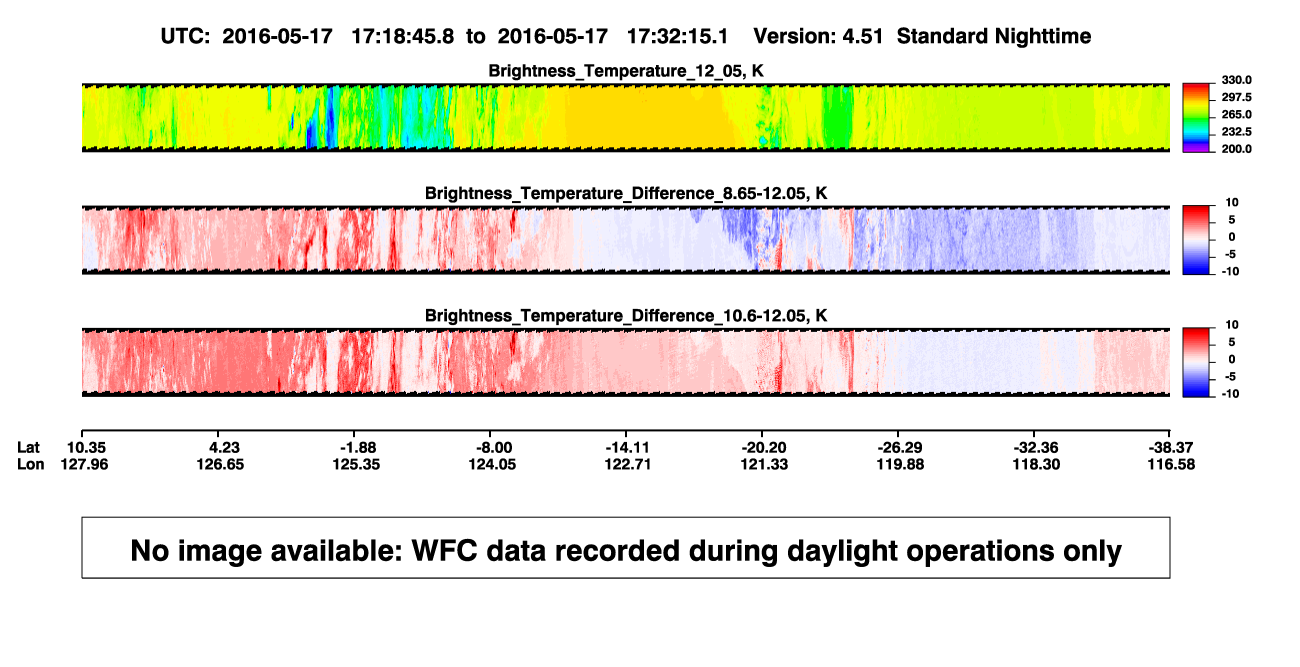Select the 8.65-12.05 temperature difference image strip

[625, 240]
